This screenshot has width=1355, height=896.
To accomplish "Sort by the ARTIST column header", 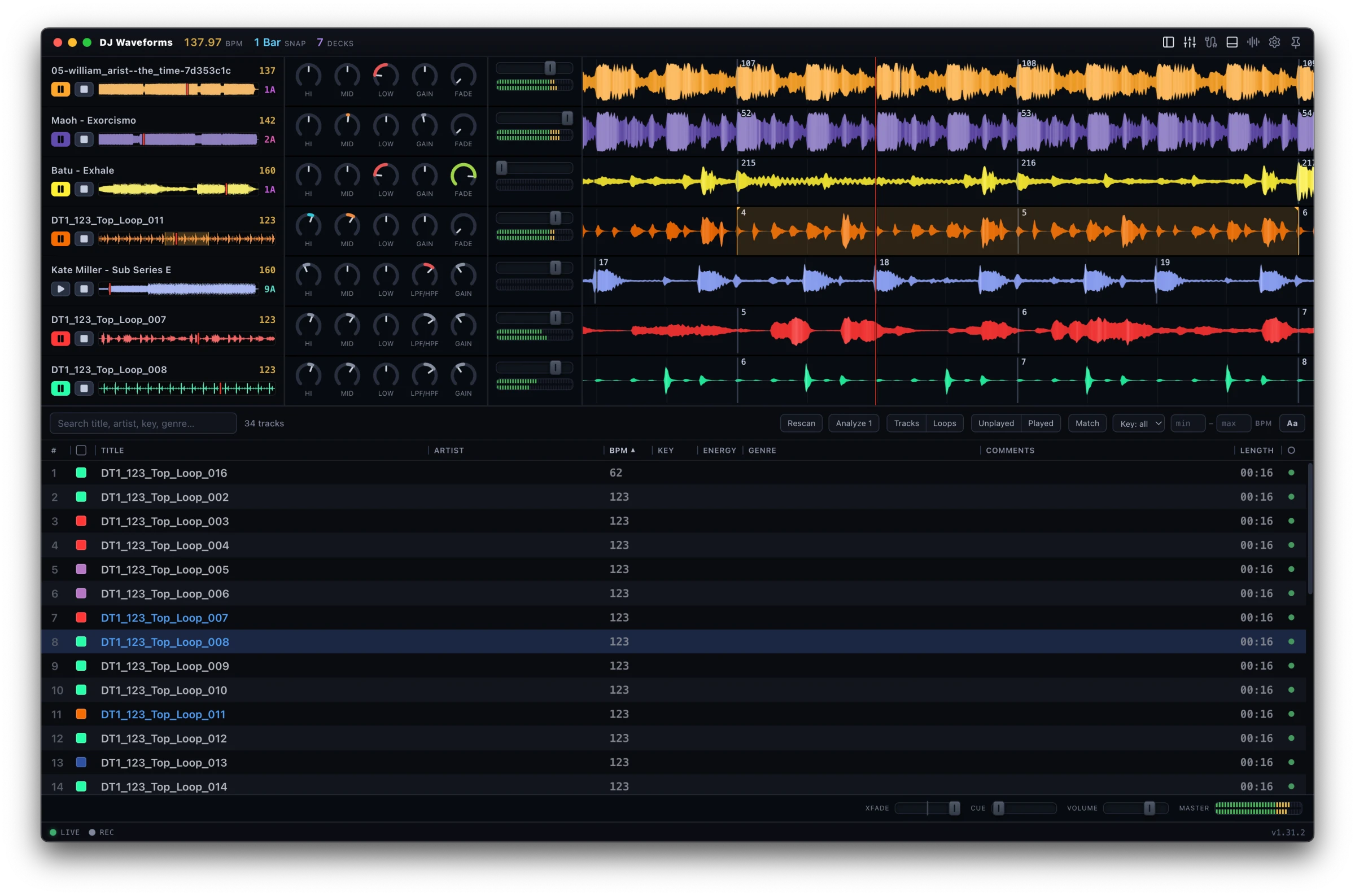I will [448, 451].
